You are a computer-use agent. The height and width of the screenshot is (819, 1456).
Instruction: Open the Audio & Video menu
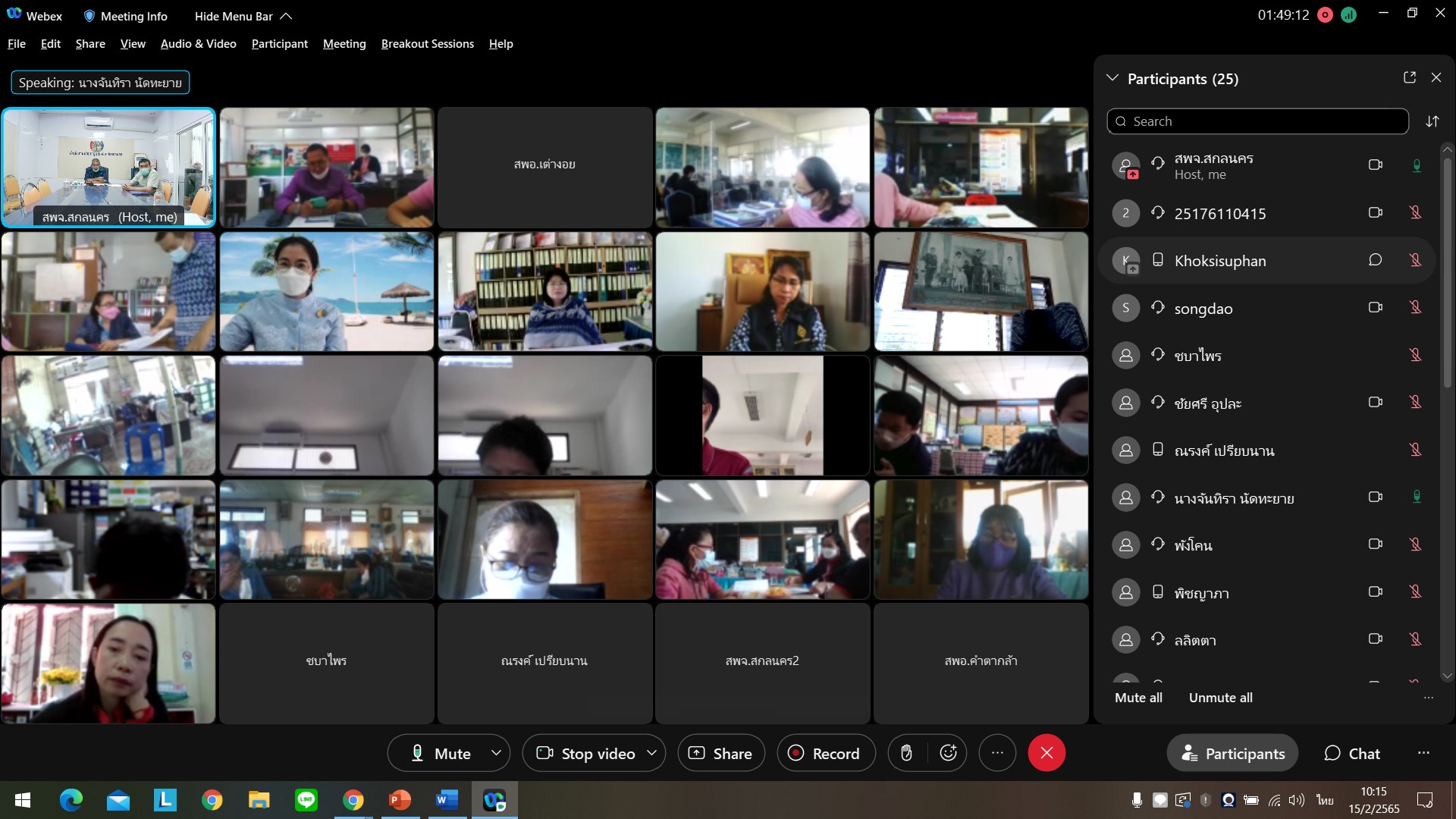tap(199, 44)
